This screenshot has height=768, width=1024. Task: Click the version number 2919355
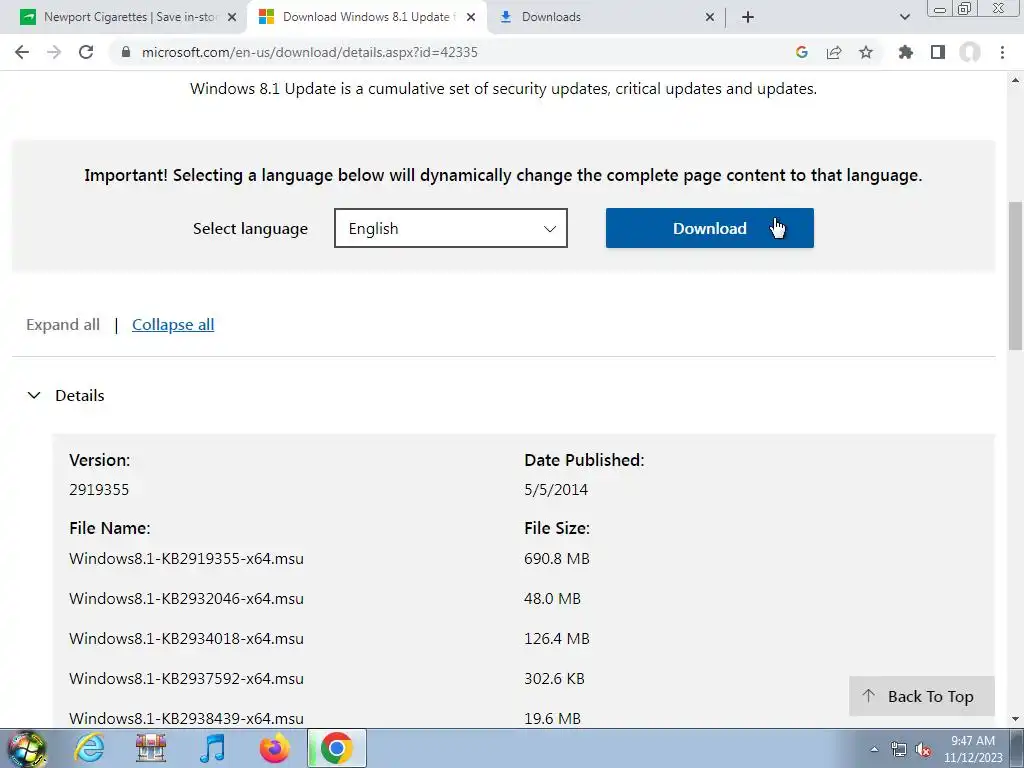click(x=99, y=489)
